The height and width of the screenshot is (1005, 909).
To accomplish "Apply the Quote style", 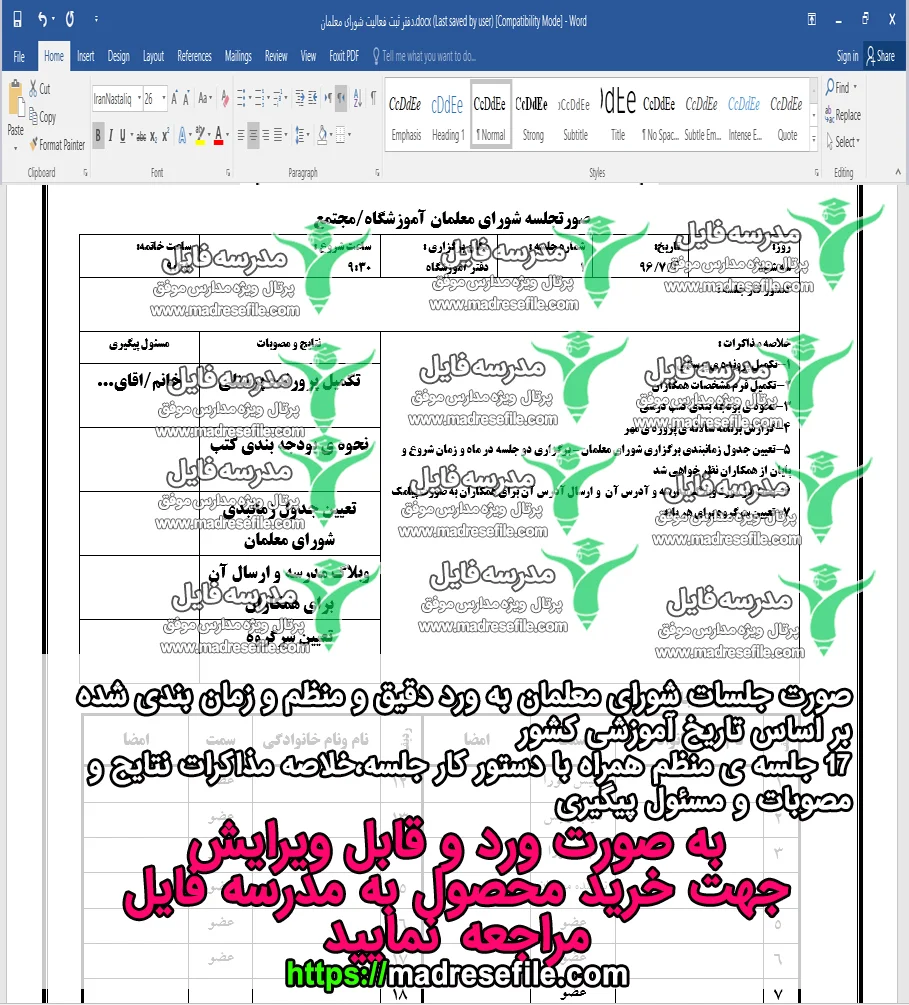I will tap(787, 115).
